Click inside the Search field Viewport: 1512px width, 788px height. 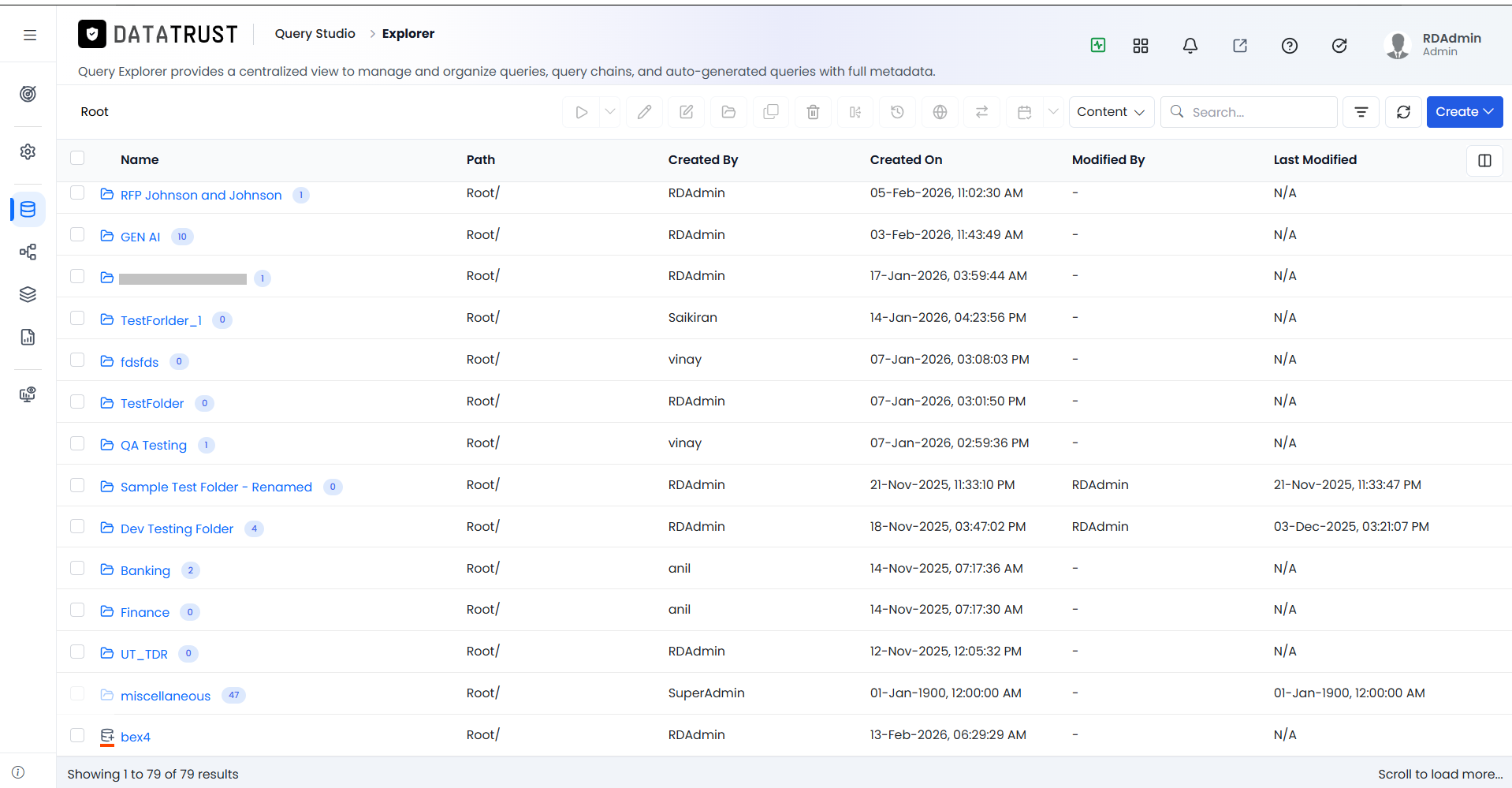(x=1249, y=112)
